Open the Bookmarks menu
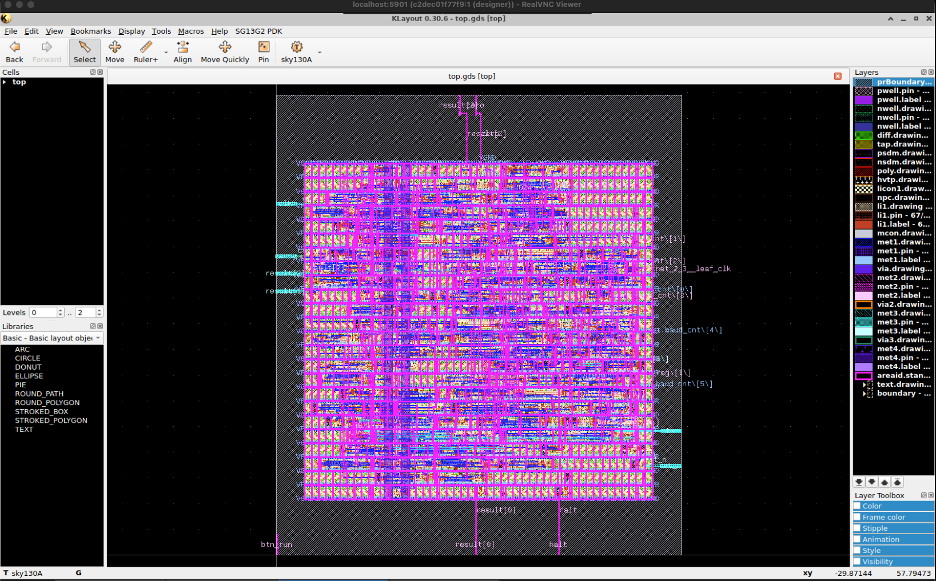 (90, 31)
